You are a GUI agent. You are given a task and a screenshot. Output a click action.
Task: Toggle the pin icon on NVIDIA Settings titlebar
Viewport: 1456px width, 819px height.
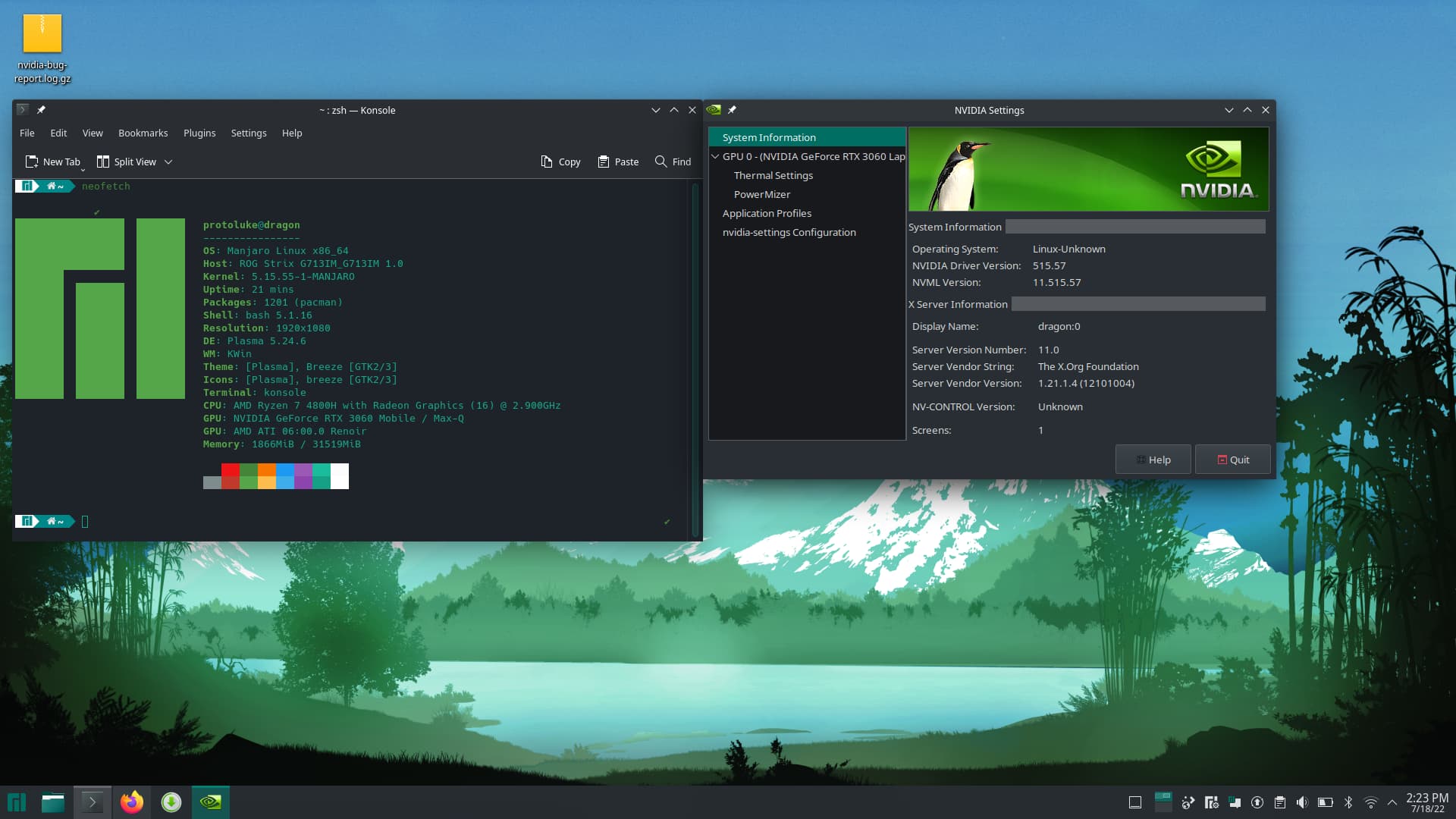(x=733, y=110)
